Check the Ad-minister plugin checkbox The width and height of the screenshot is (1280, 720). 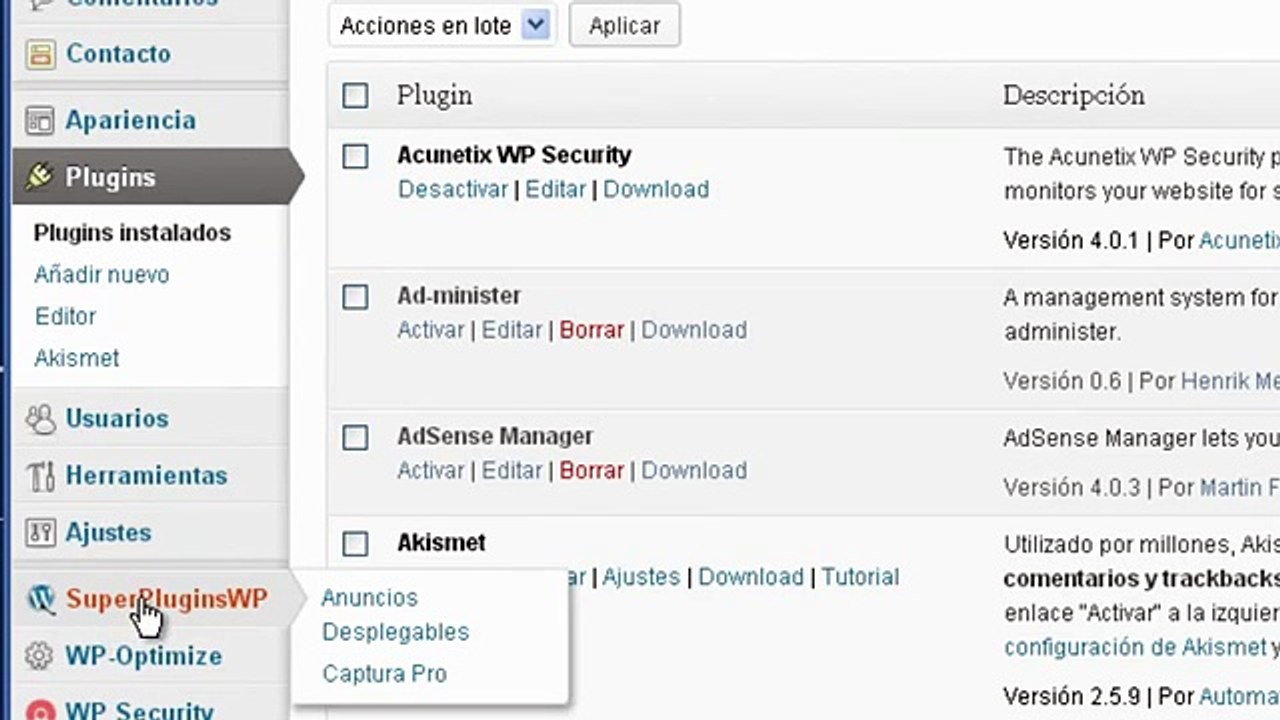pos(355,297)
